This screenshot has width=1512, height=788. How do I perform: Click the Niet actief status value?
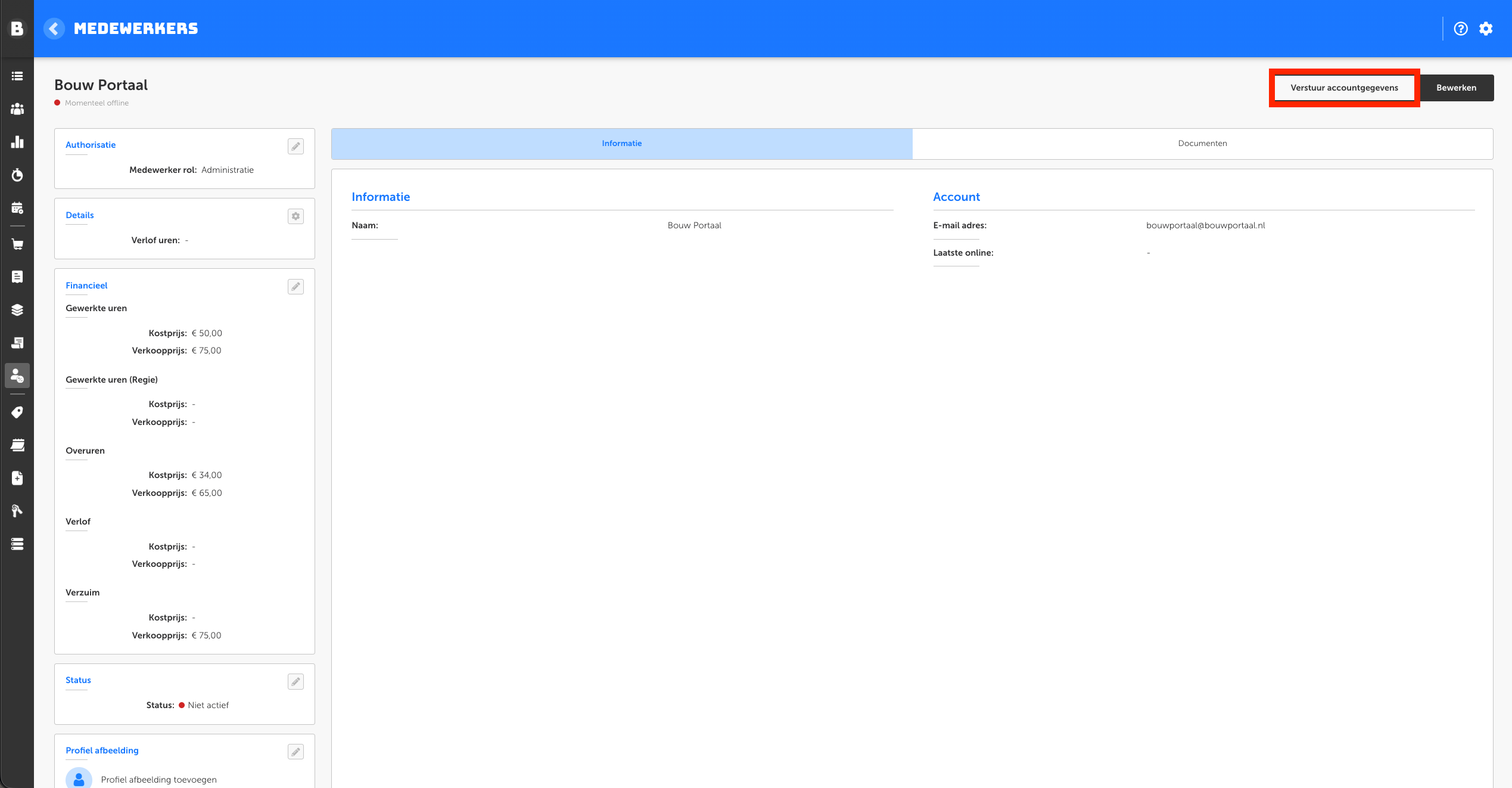point(208,705)
